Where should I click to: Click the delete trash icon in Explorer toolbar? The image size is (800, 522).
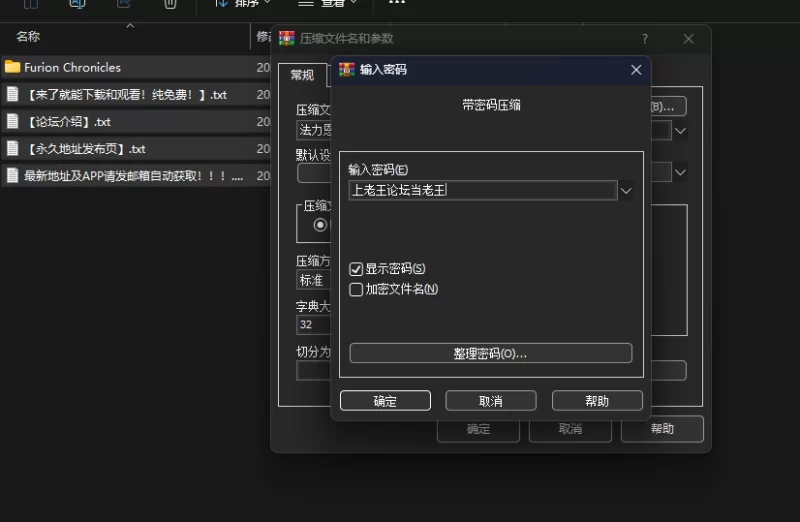(x=170, y=4)
